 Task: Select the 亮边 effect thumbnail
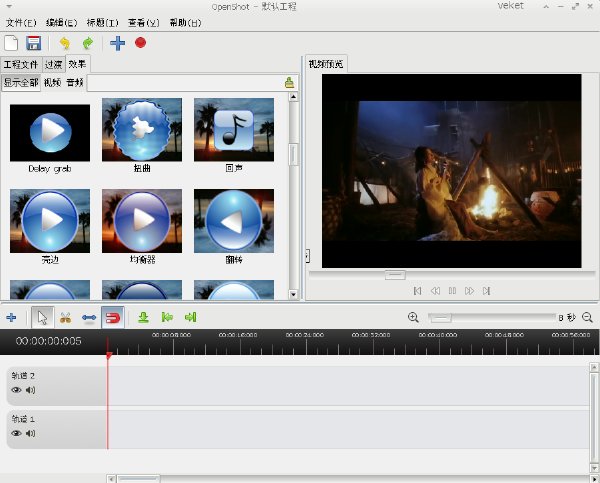point(50,221)
